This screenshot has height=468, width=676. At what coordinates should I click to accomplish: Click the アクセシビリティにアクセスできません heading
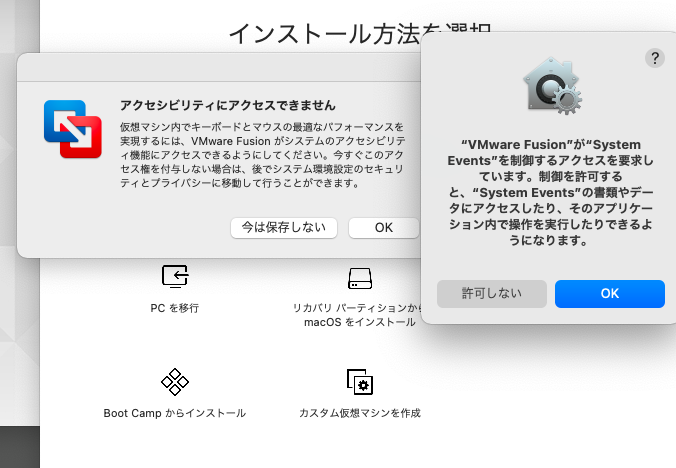(228, 105)
